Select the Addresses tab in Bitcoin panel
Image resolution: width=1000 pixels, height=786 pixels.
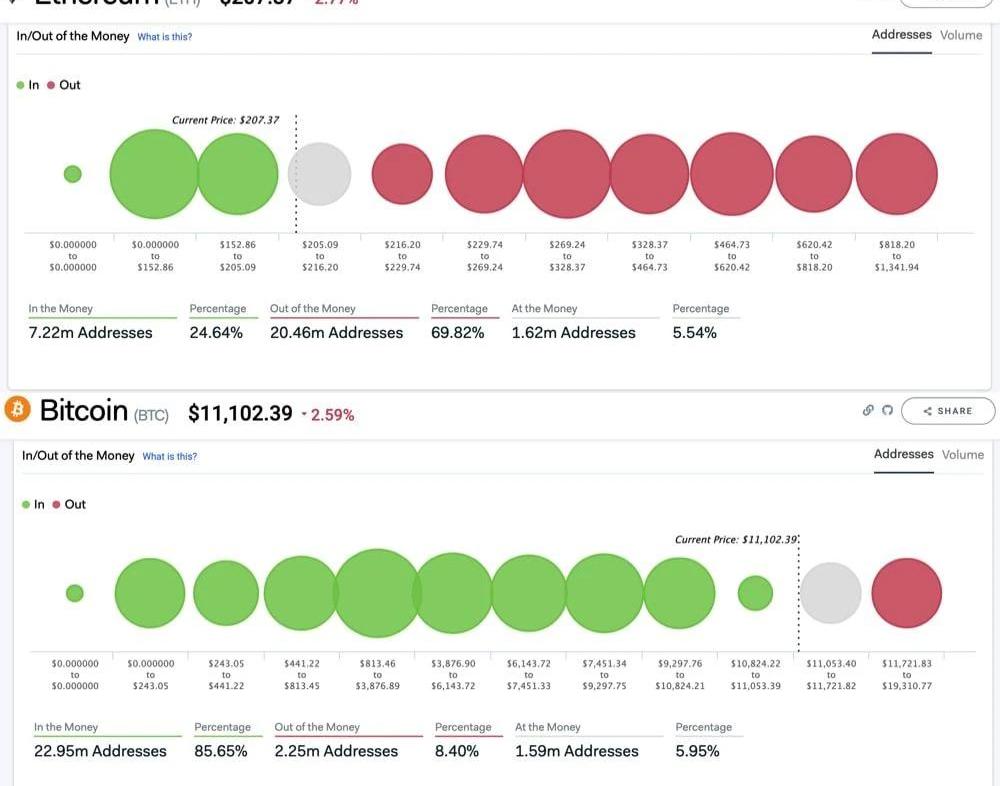[903, 454]
